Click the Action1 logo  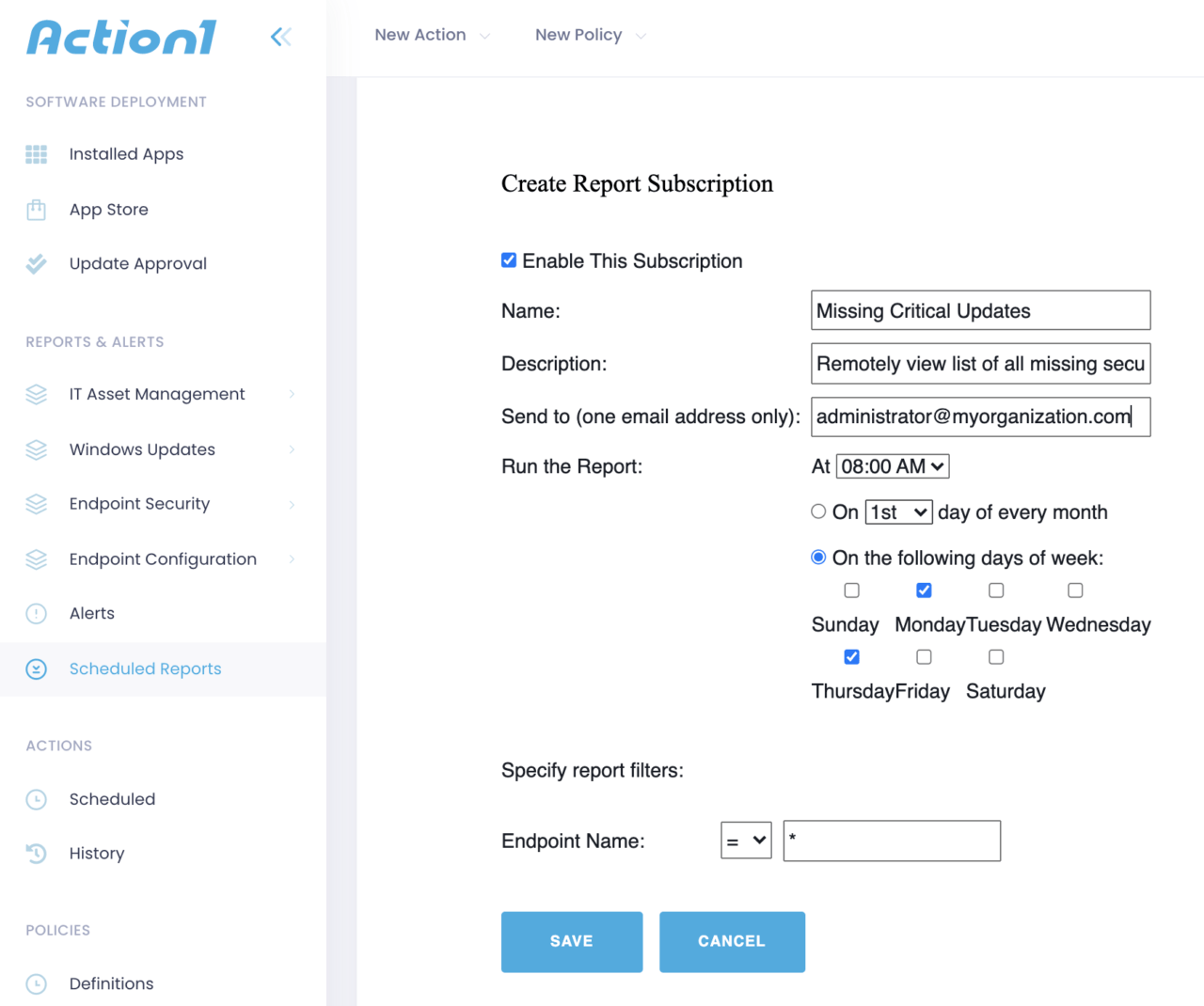[x=120, y=37]
